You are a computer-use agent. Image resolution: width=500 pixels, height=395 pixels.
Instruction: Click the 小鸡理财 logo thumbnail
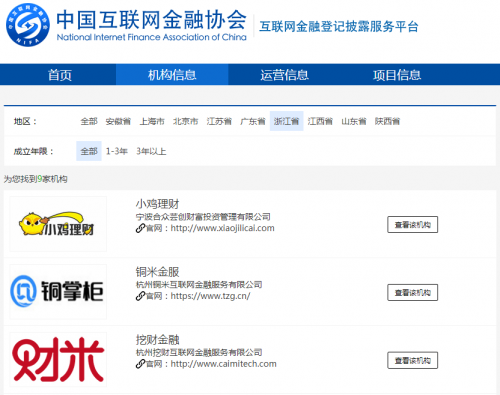58,224
